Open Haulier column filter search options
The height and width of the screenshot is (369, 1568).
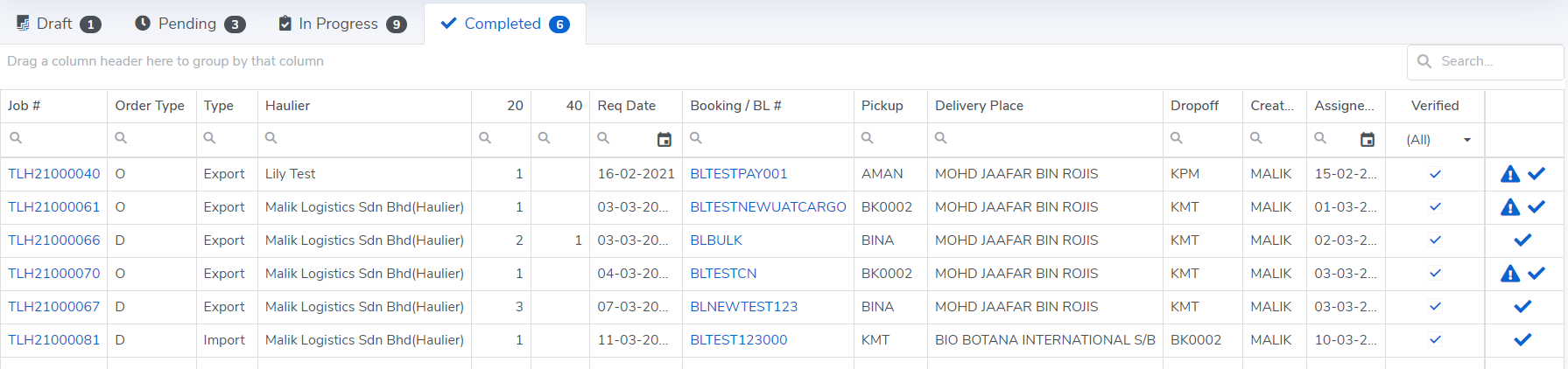tap(271, 138)
